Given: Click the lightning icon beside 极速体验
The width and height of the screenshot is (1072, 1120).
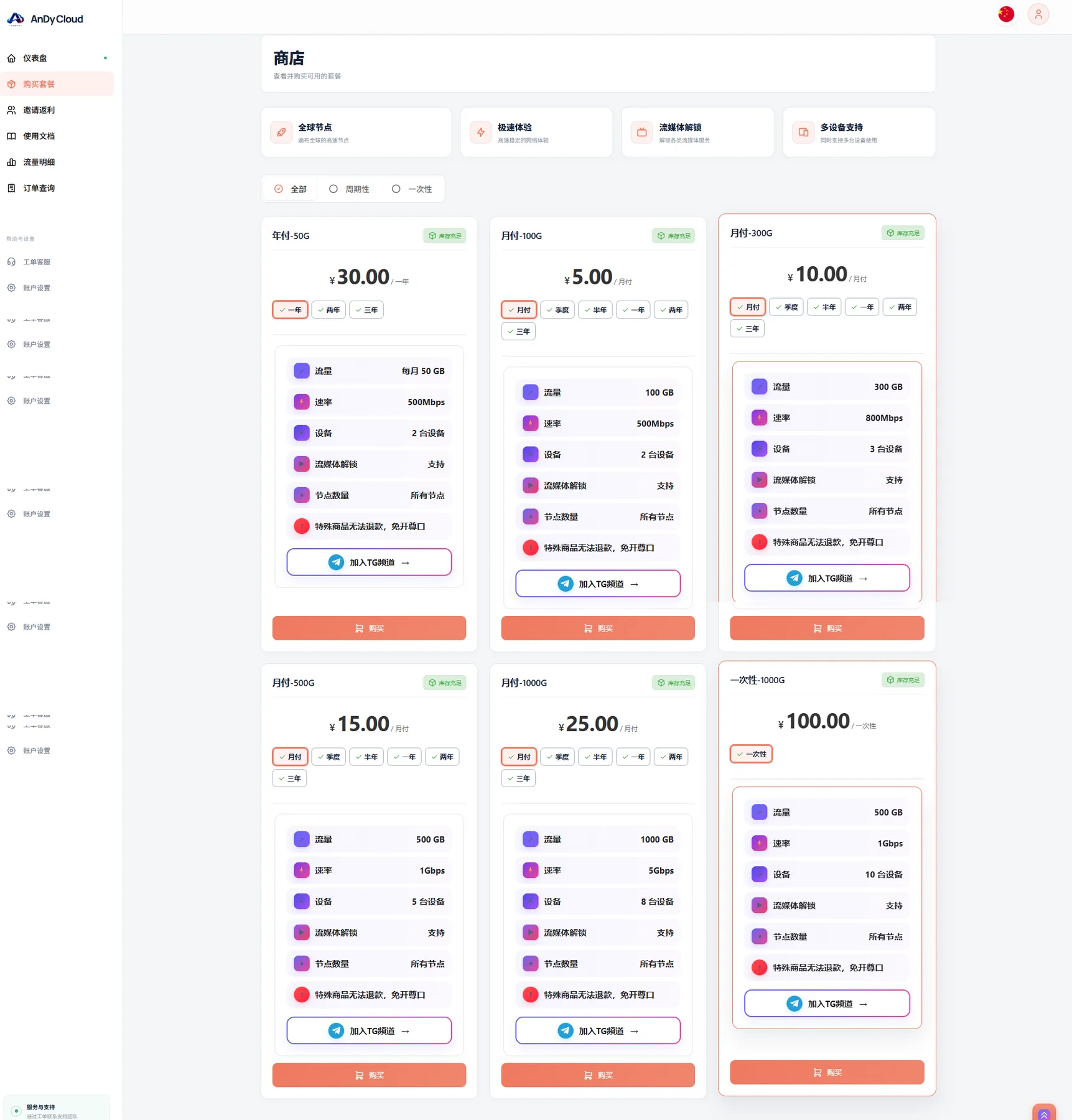Looking at the screenshot, I should [x=481, y=133].
